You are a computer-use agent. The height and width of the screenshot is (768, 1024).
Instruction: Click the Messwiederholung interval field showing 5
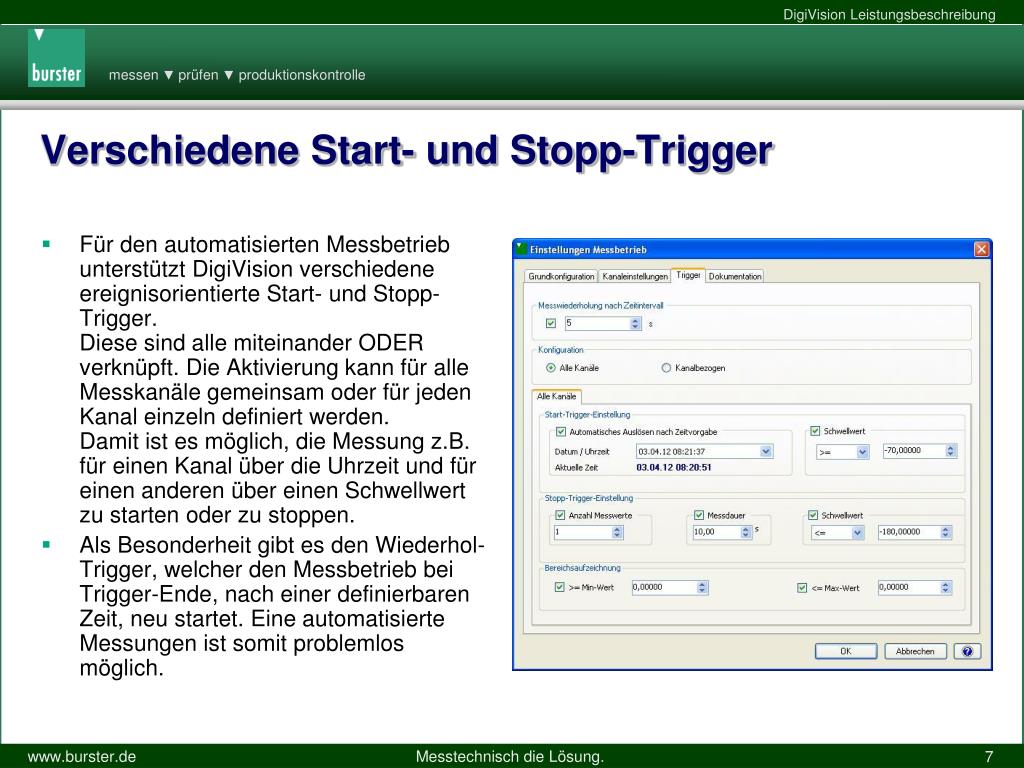pos(597,323)
